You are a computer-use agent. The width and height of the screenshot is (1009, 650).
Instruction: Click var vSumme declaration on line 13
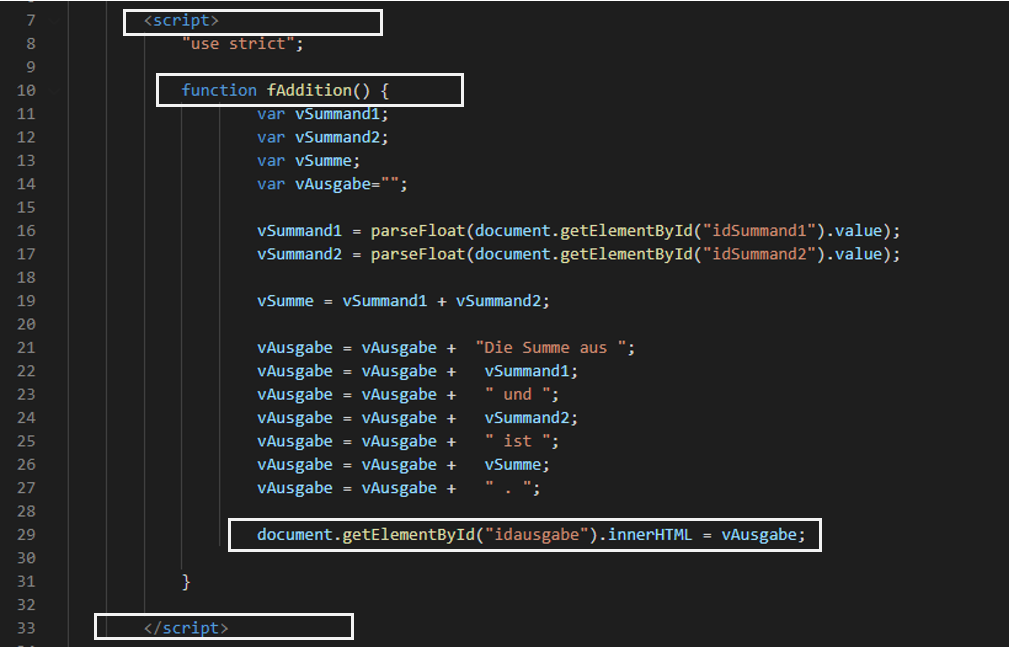tap(308, 161)
